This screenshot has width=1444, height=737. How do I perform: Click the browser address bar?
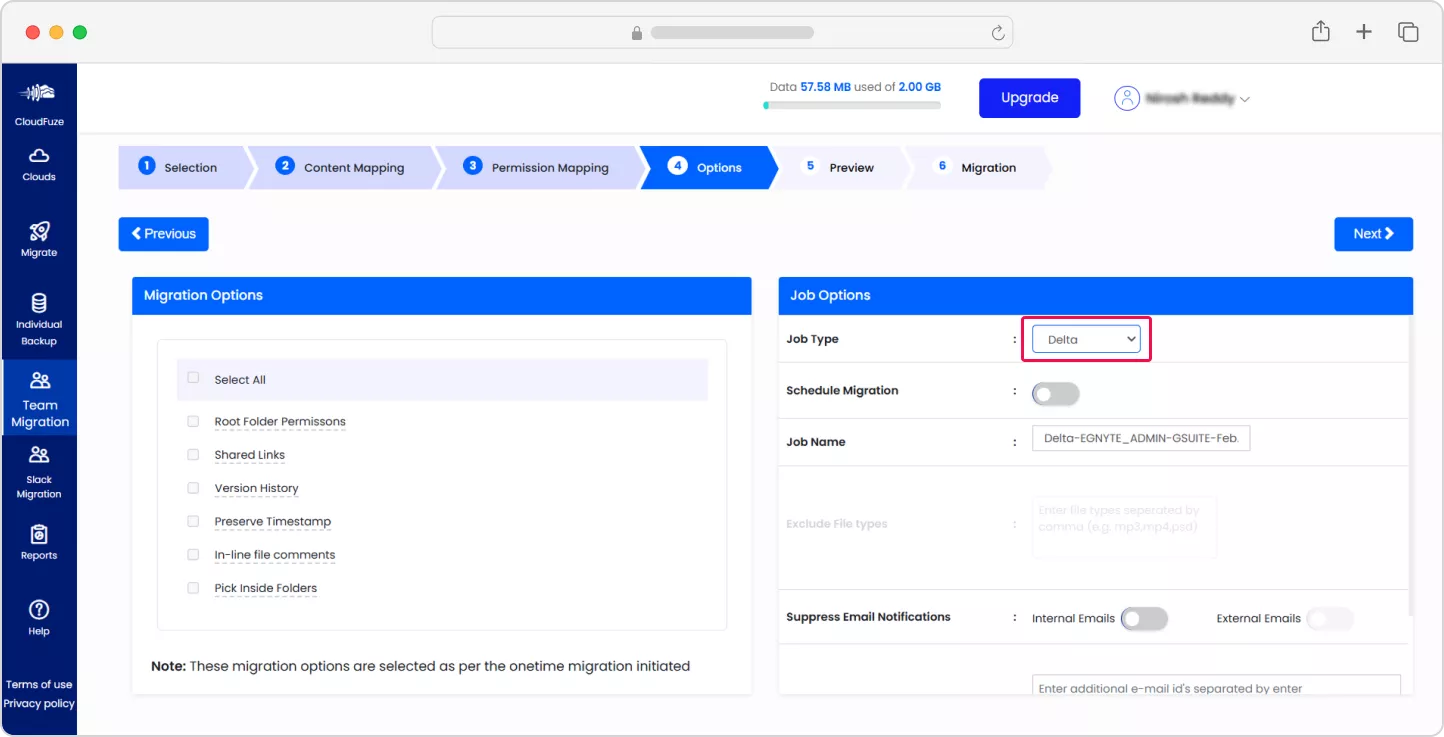coord(722,32)
